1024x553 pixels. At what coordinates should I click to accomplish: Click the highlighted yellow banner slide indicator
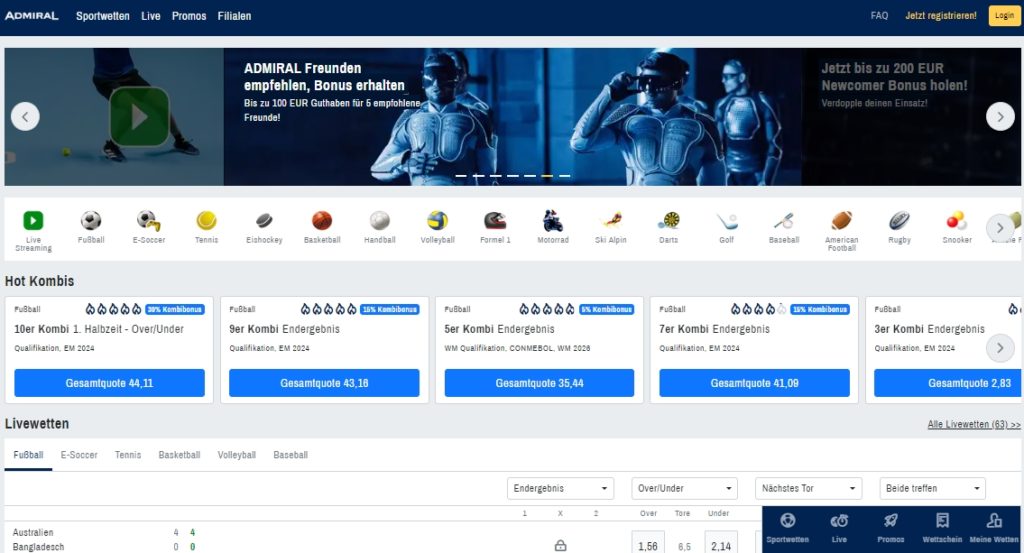pos(547,176)
